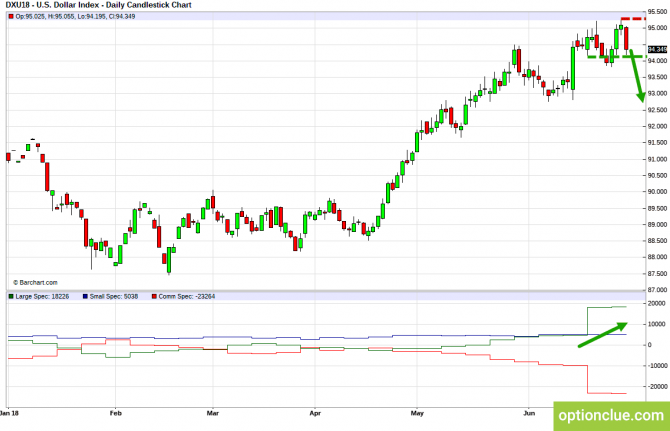Click the 91.500 price axis label

click(657, 143)
